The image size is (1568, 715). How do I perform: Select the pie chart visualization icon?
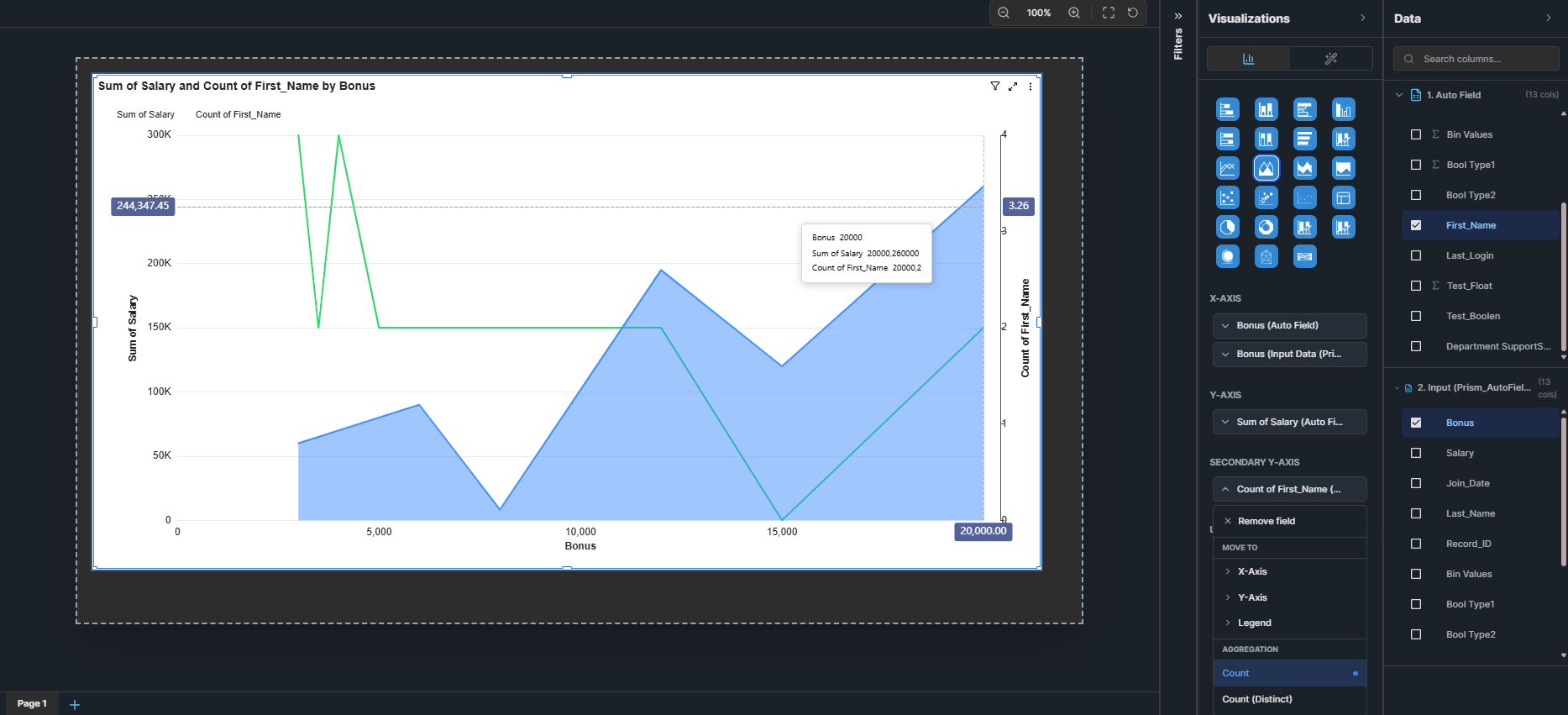click(1228, 227)
